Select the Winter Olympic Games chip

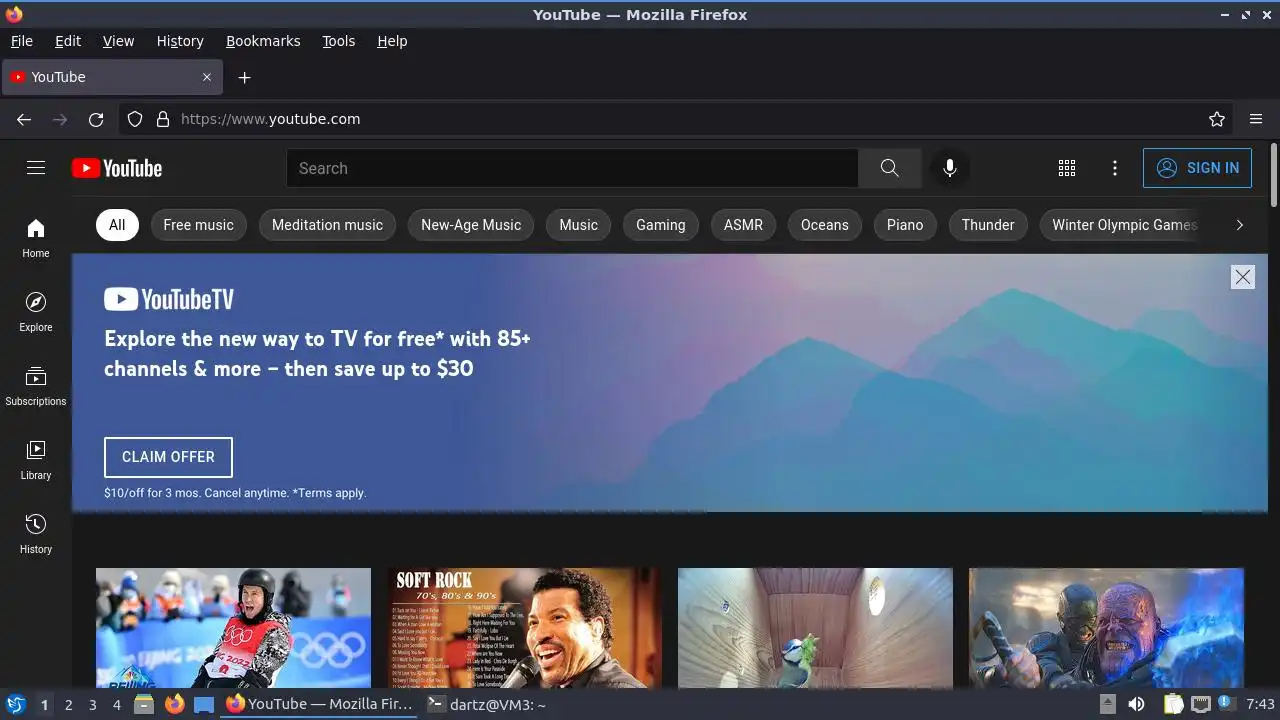[x=1124, y=225]
